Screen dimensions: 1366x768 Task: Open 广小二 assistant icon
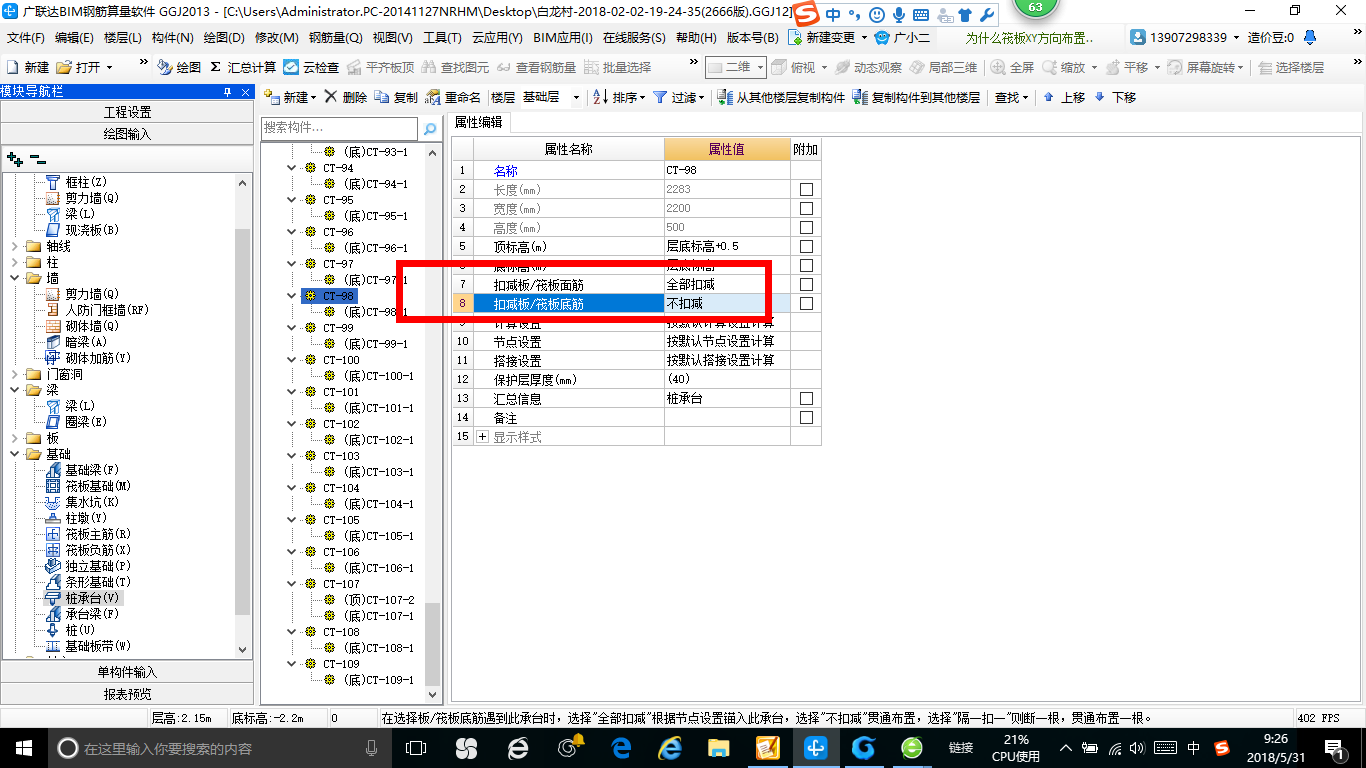tap(882, 37)
